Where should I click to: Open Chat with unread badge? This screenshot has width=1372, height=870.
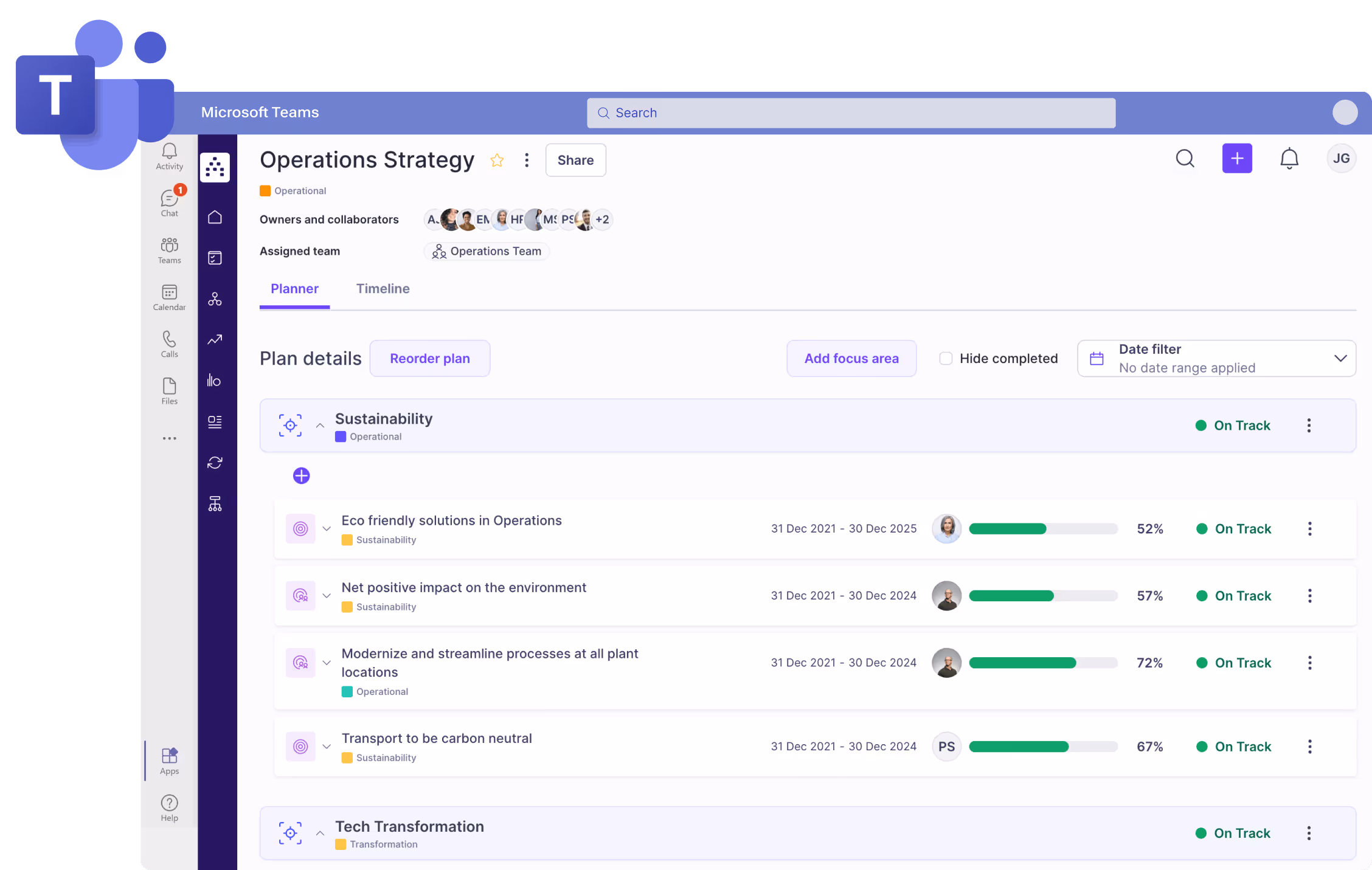(169, 203)
